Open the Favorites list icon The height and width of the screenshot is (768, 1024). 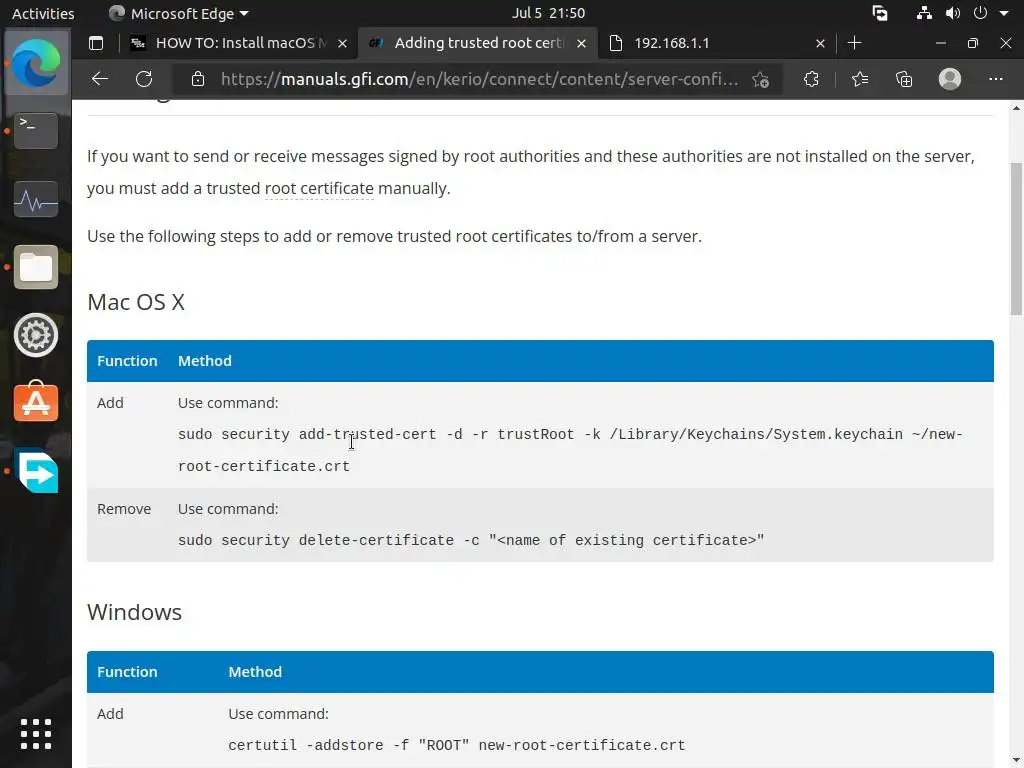click(859, 79)
